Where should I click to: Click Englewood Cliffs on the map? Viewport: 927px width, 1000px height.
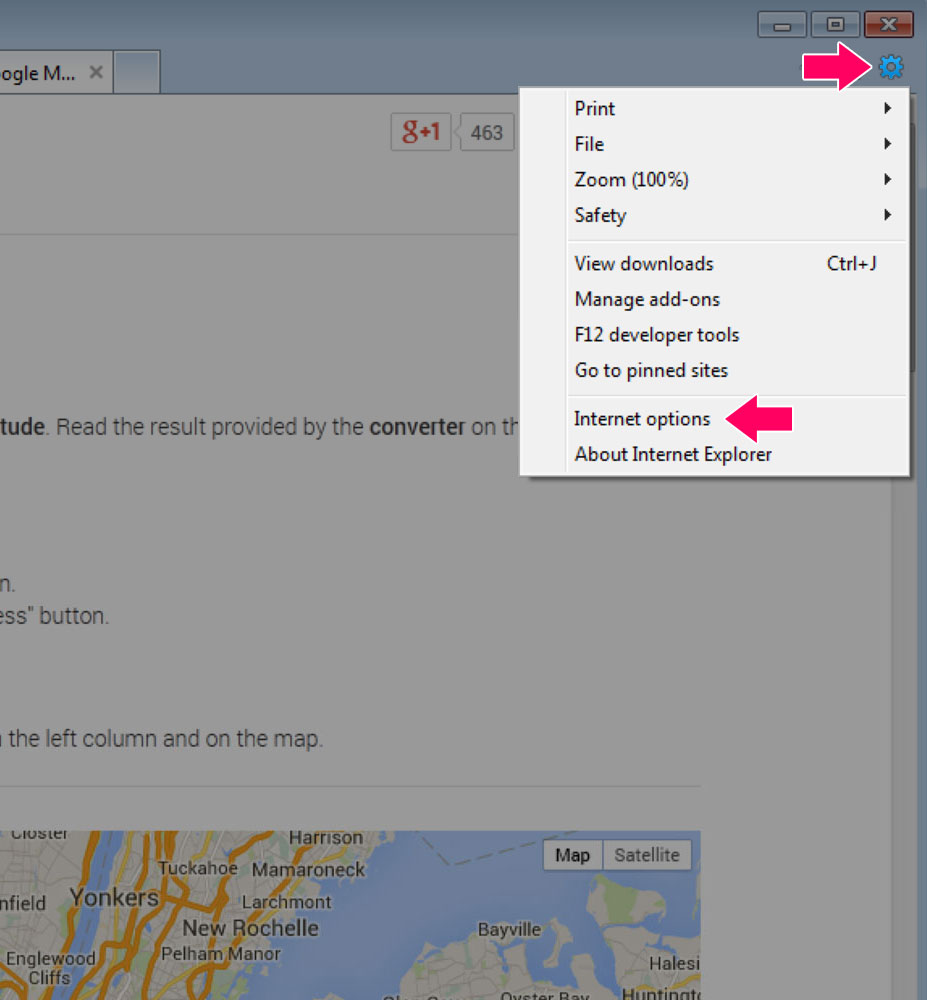click(x=50, y=968)
